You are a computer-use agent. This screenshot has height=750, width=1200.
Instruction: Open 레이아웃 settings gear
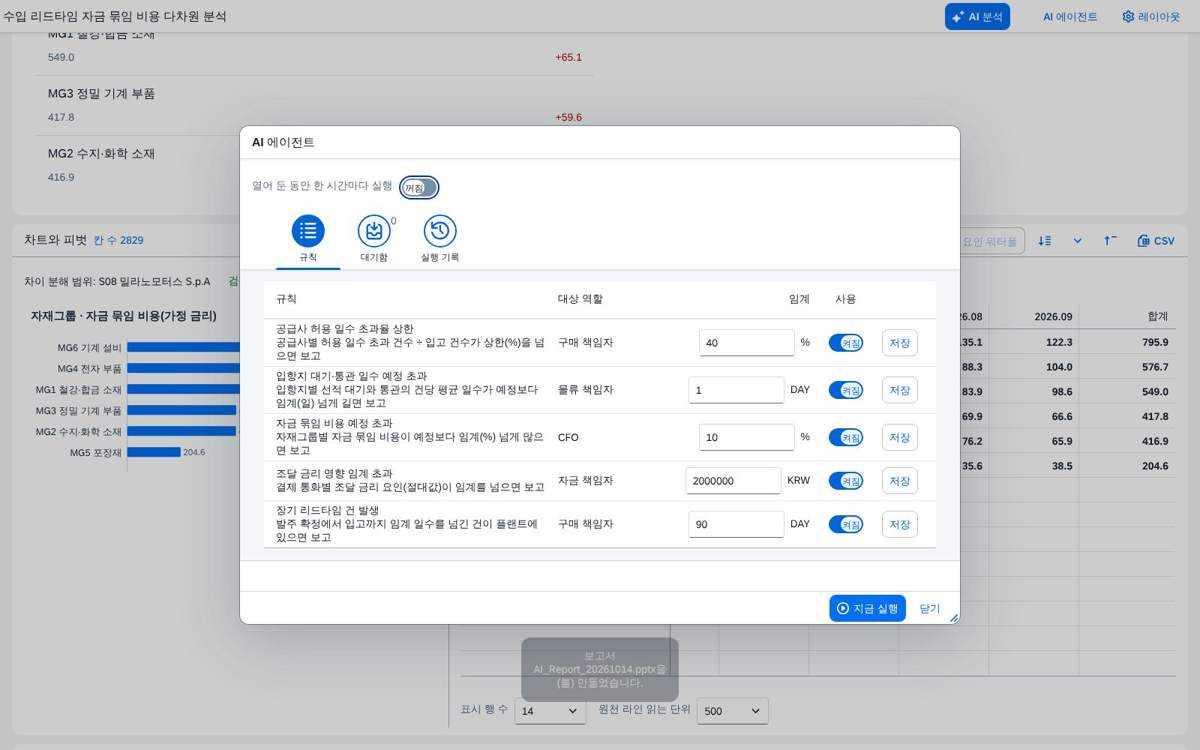click(1151, 17)
